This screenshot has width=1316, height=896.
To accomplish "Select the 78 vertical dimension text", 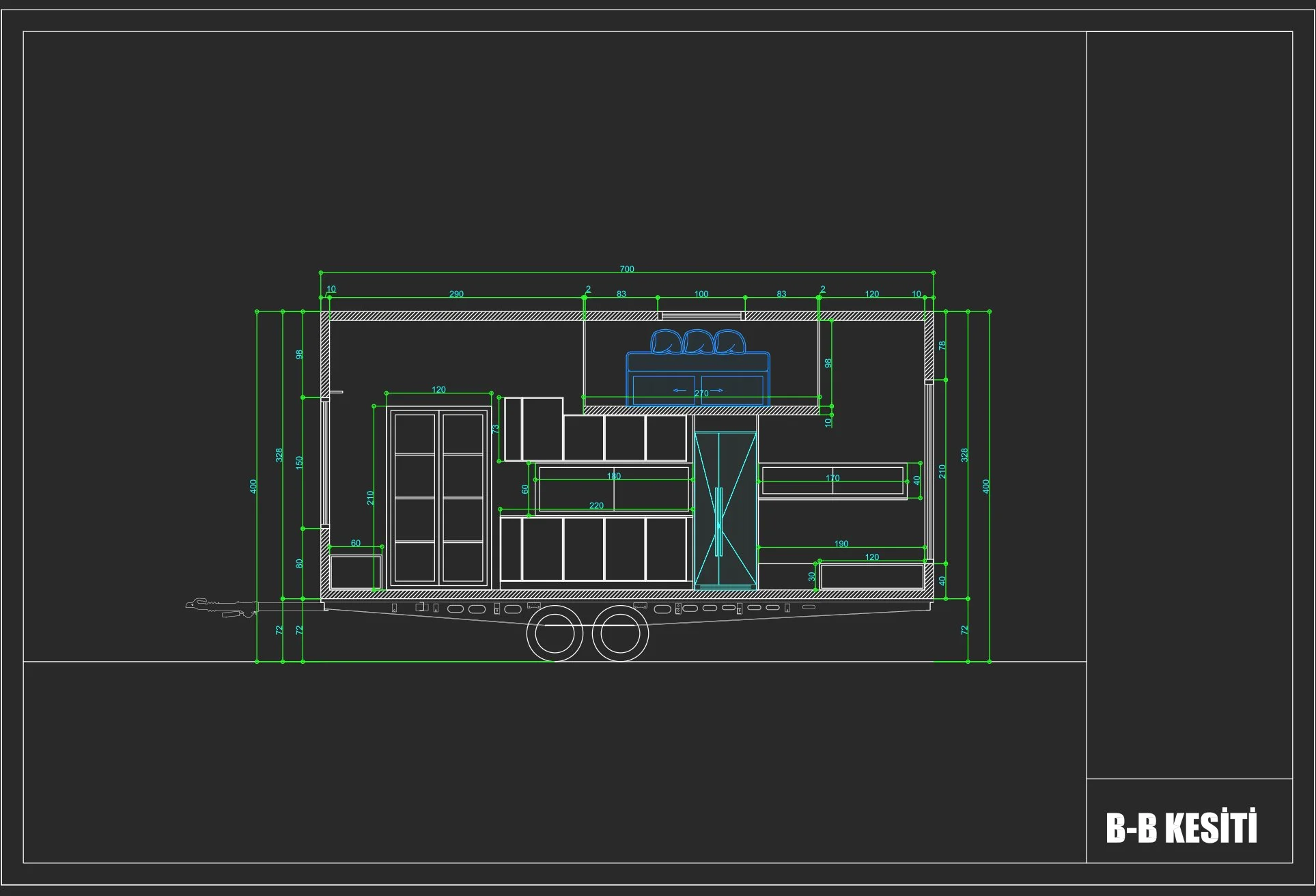I will (942, 346).
